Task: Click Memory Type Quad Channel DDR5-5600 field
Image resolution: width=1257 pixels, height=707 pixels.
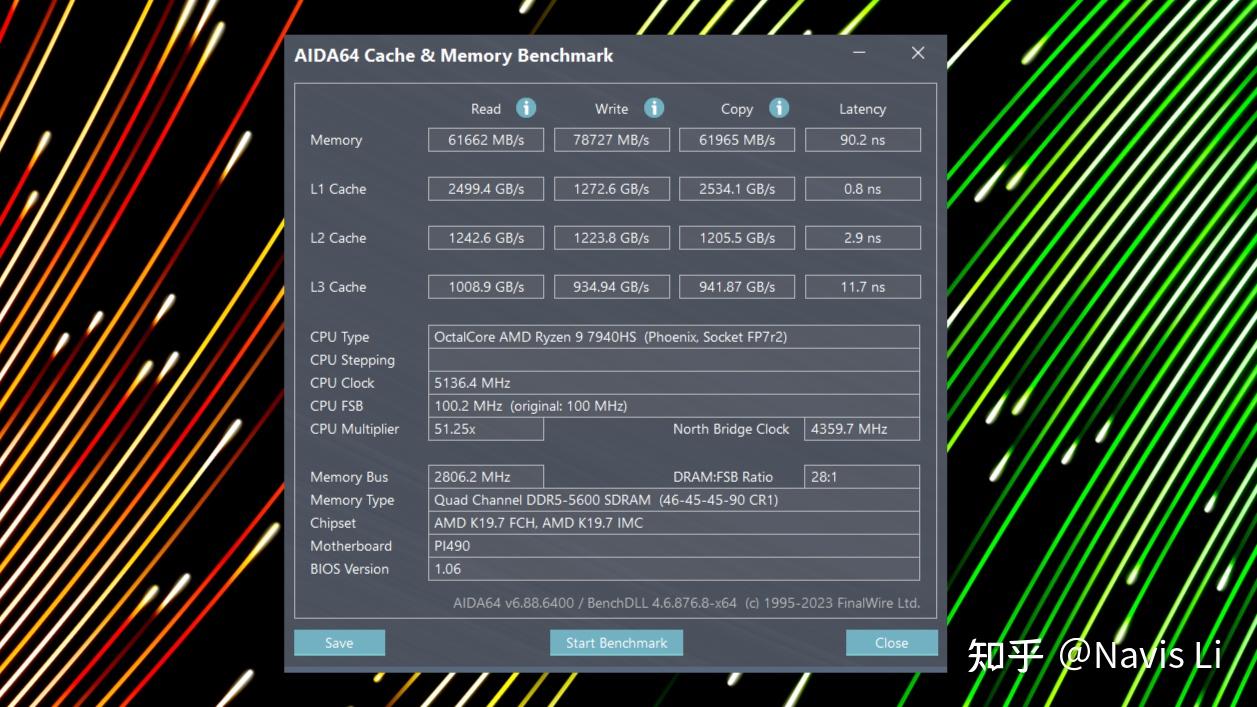Action: pos(674,500)
